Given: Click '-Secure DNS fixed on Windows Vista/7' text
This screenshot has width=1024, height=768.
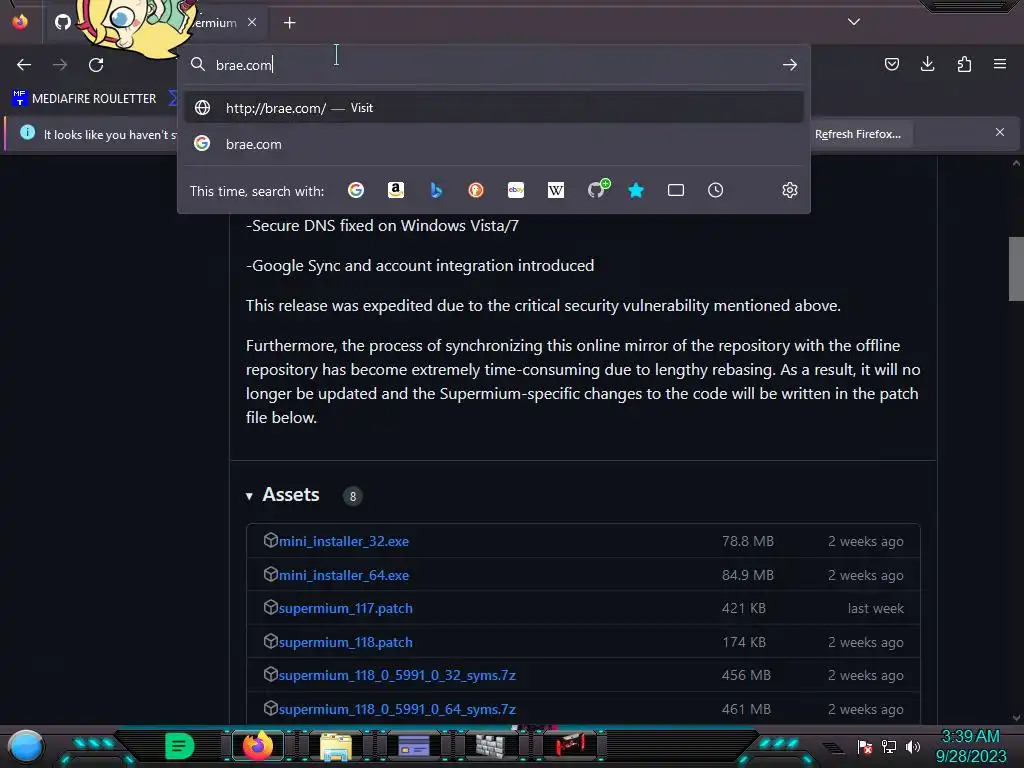Looking at the screenshot, I should coord(382,226).
